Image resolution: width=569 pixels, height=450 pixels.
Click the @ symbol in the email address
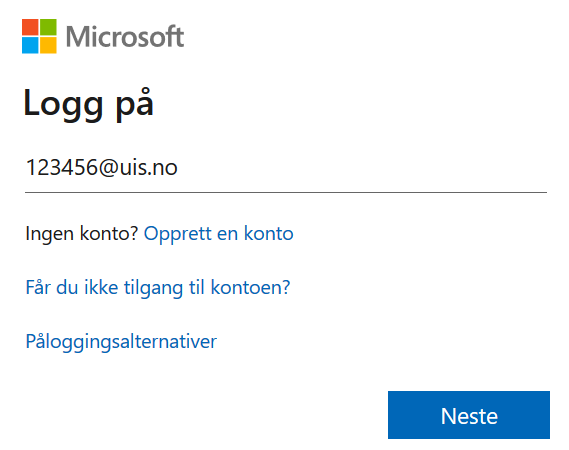click(108, 168)
